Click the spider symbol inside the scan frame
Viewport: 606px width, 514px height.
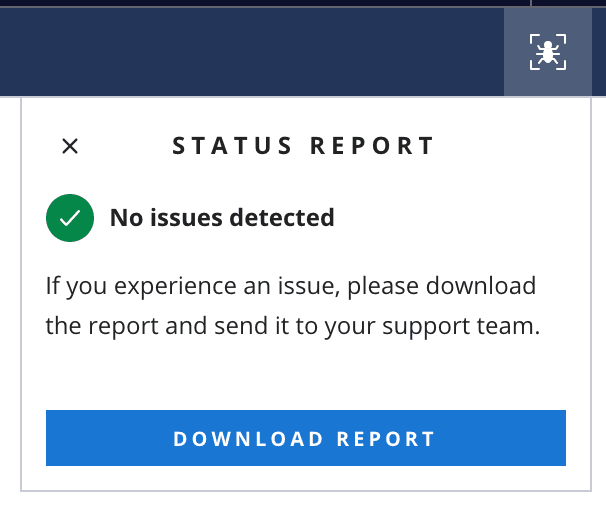click(x=547, y=52)
